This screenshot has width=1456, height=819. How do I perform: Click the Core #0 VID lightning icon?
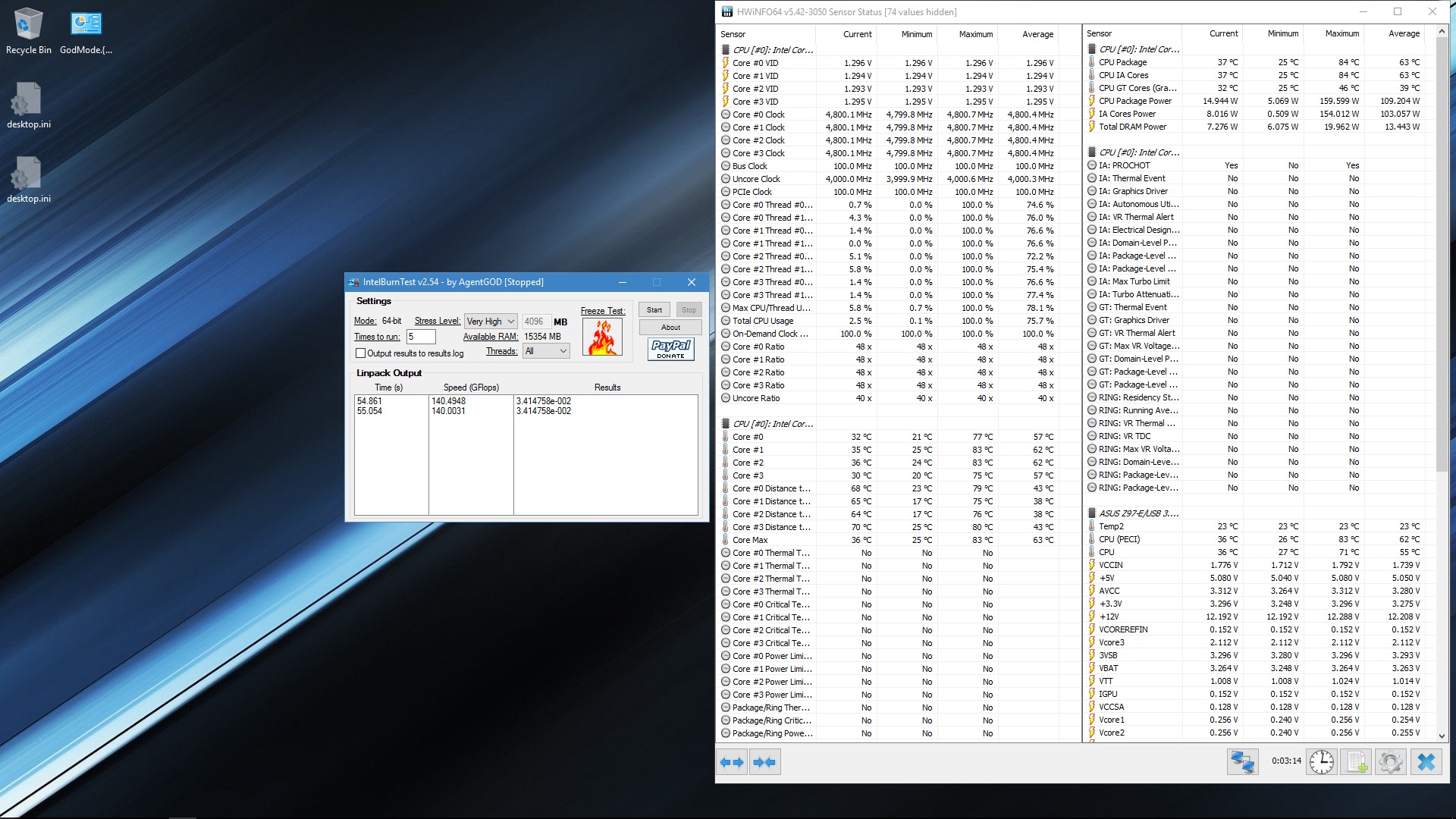(726, 63)
